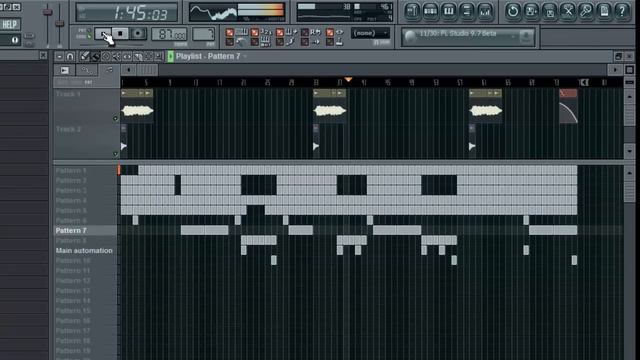Open the Piano Roll shortcut icon
The height and width of the screenshot is (360, 640).
[449, 11]
